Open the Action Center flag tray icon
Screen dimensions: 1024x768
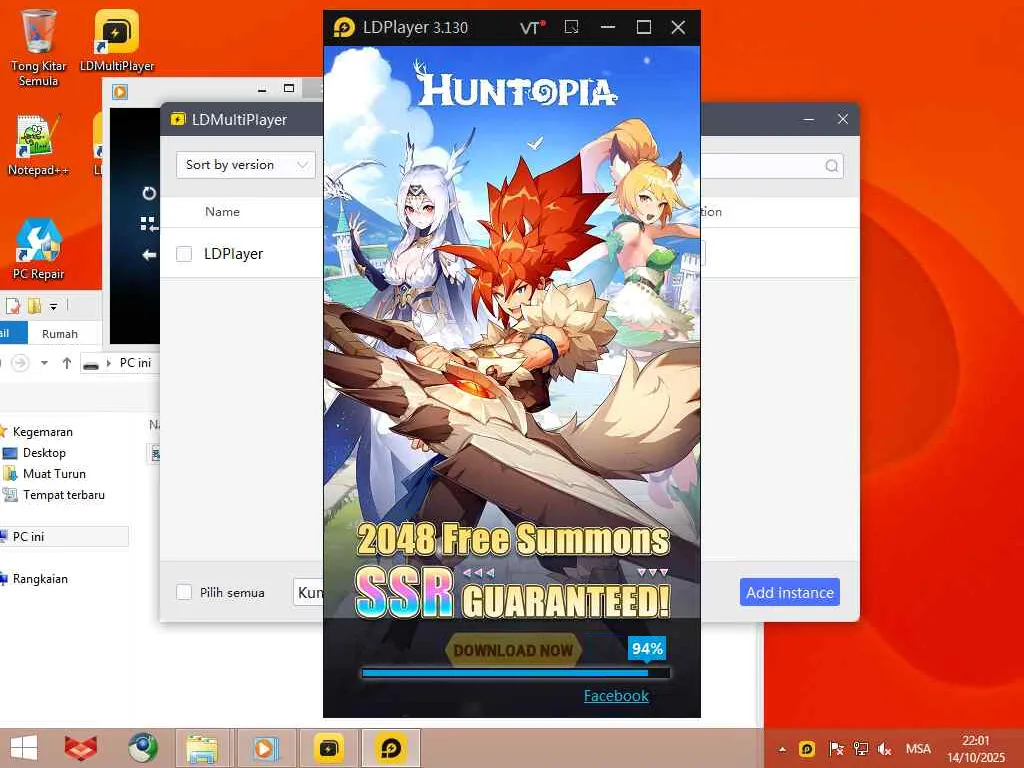pos(836,748)
